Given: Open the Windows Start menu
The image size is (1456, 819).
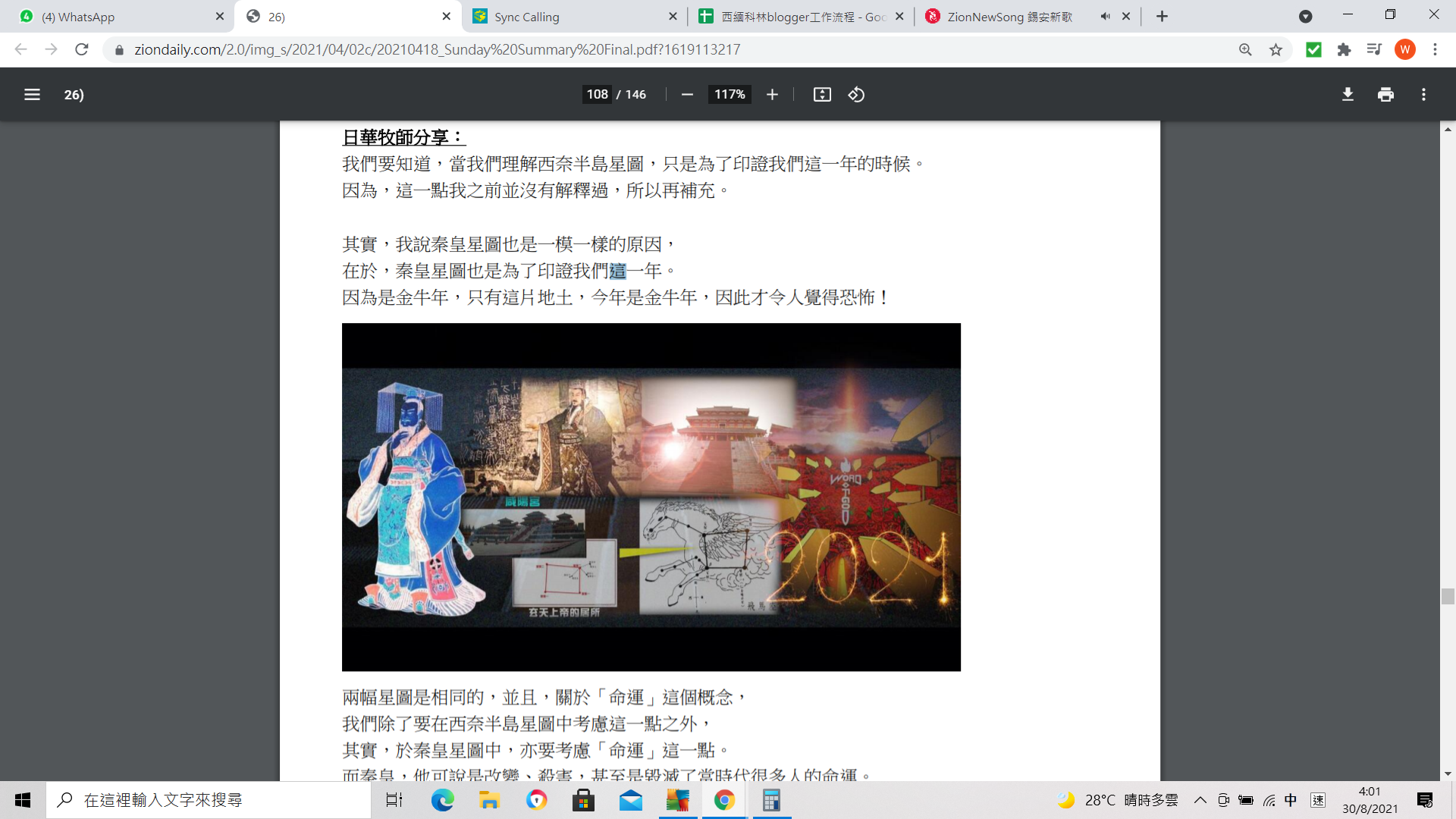Looking at the screenshot, I should point(23,800).
